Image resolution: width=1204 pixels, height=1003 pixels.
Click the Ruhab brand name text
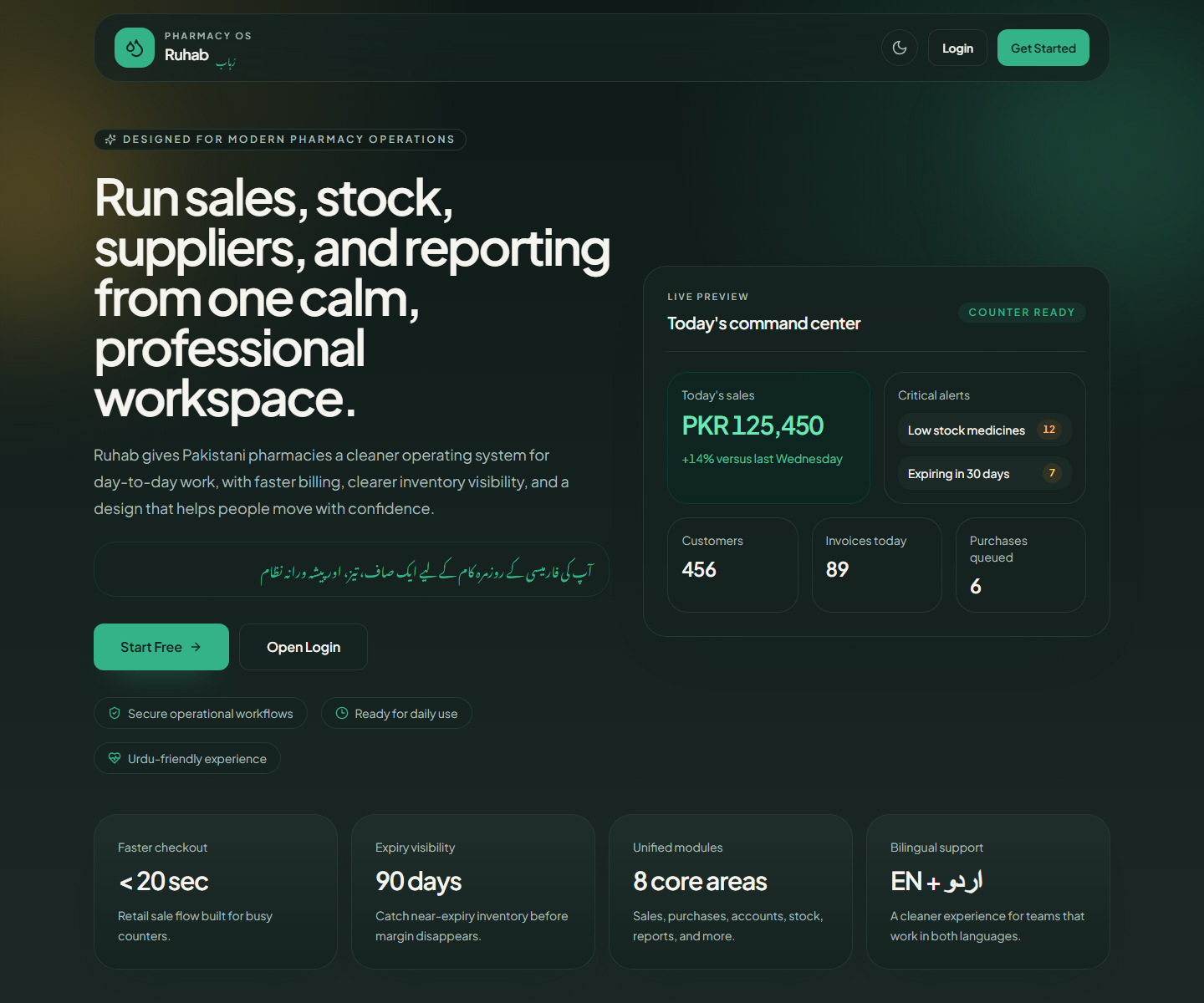pyautogui.click(x=186, y=55)
